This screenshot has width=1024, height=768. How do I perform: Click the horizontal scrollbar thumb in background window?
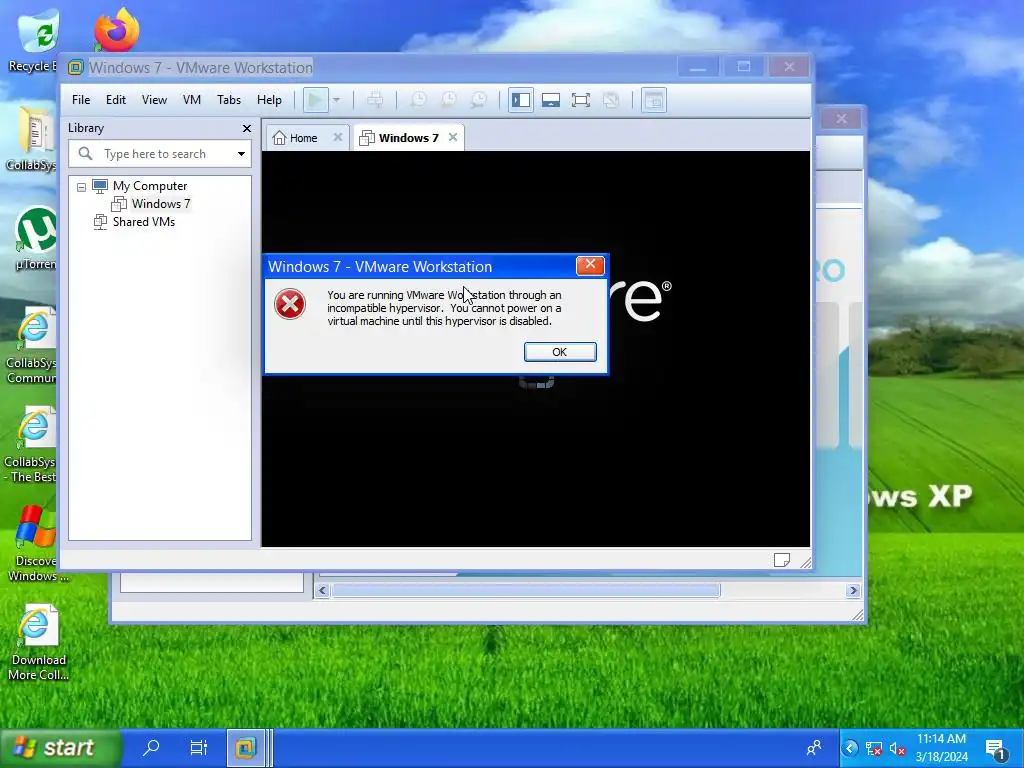point(526,590)
